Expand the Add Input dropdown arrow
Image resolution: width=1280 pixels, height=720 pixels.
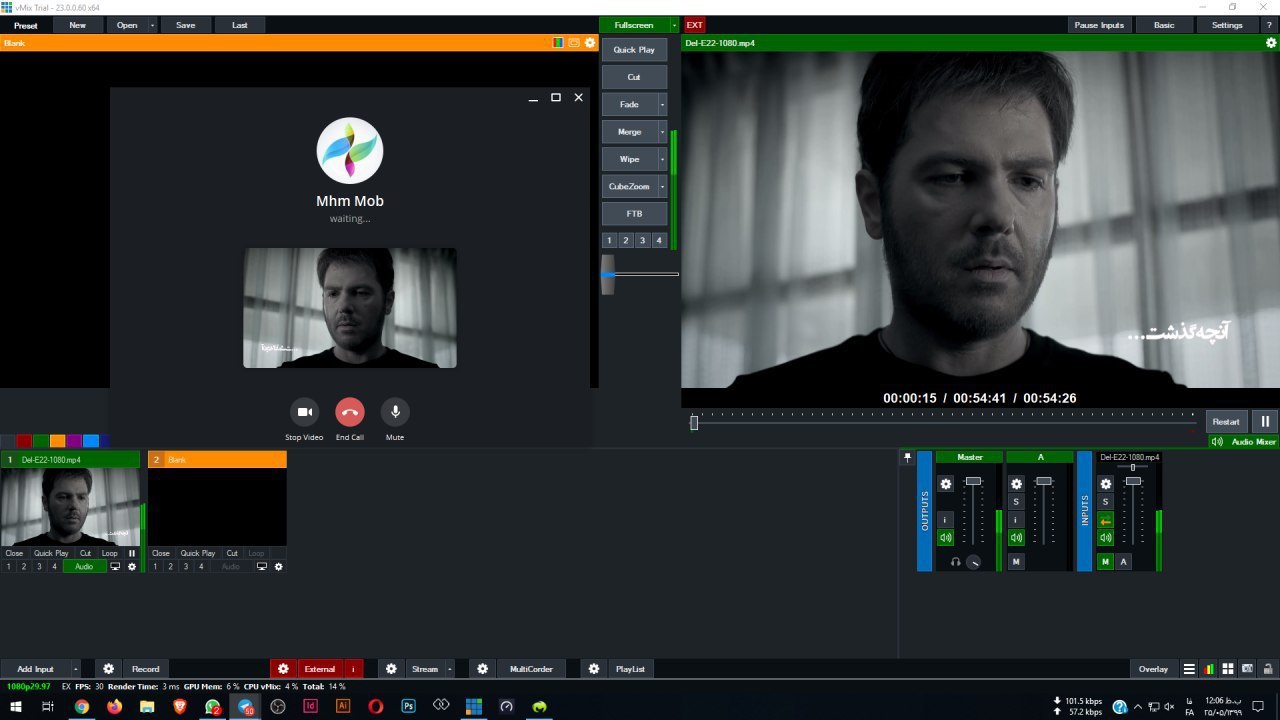click(75, 669)
